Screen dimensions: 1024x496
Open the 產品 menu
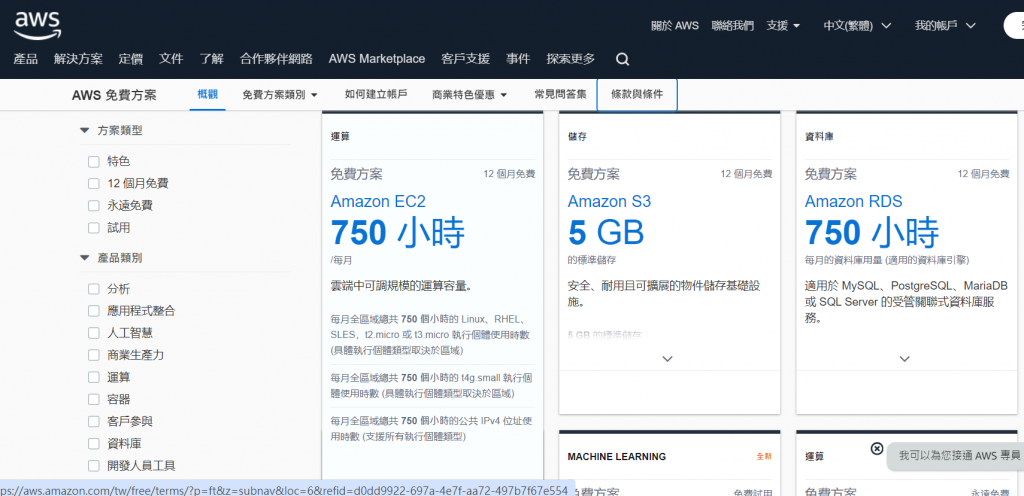25,59
